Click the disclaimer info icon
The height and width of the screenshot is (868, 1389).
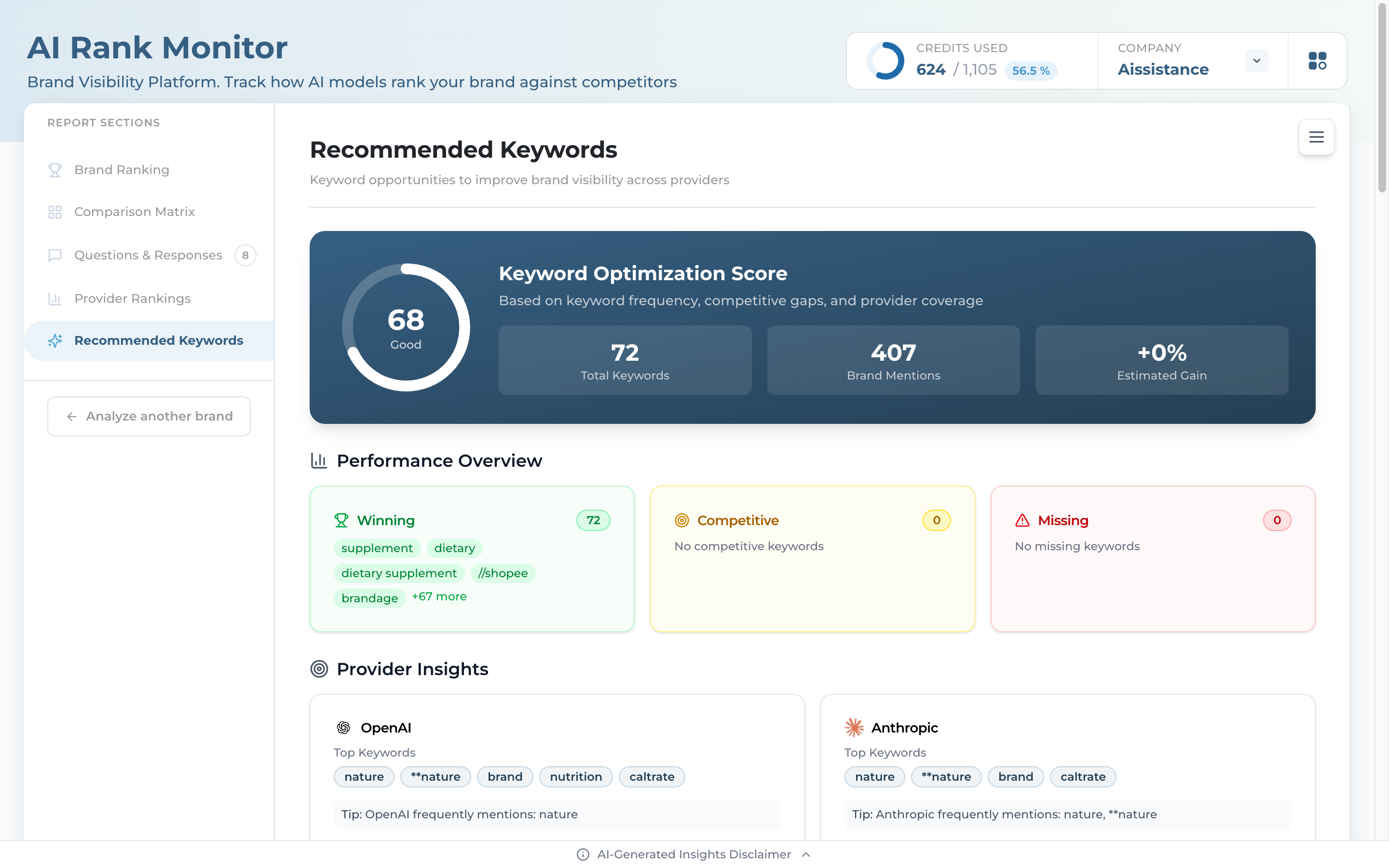[583, 854]
